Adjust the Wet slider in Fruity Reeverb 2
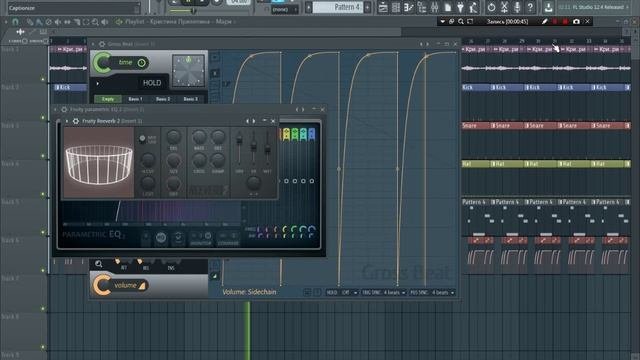Image resolution: width=640 pixels, height=360 pixels. click(267, 149)
